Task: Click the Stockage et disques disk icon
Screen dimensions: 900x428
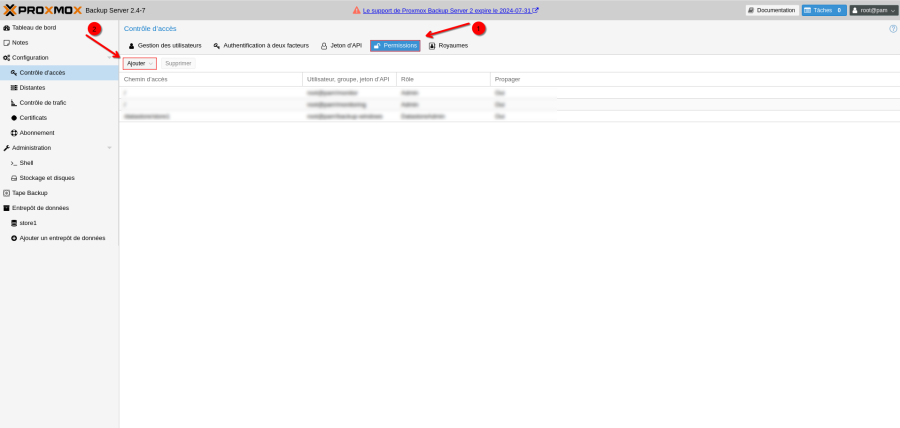Action: click(14, 178)
